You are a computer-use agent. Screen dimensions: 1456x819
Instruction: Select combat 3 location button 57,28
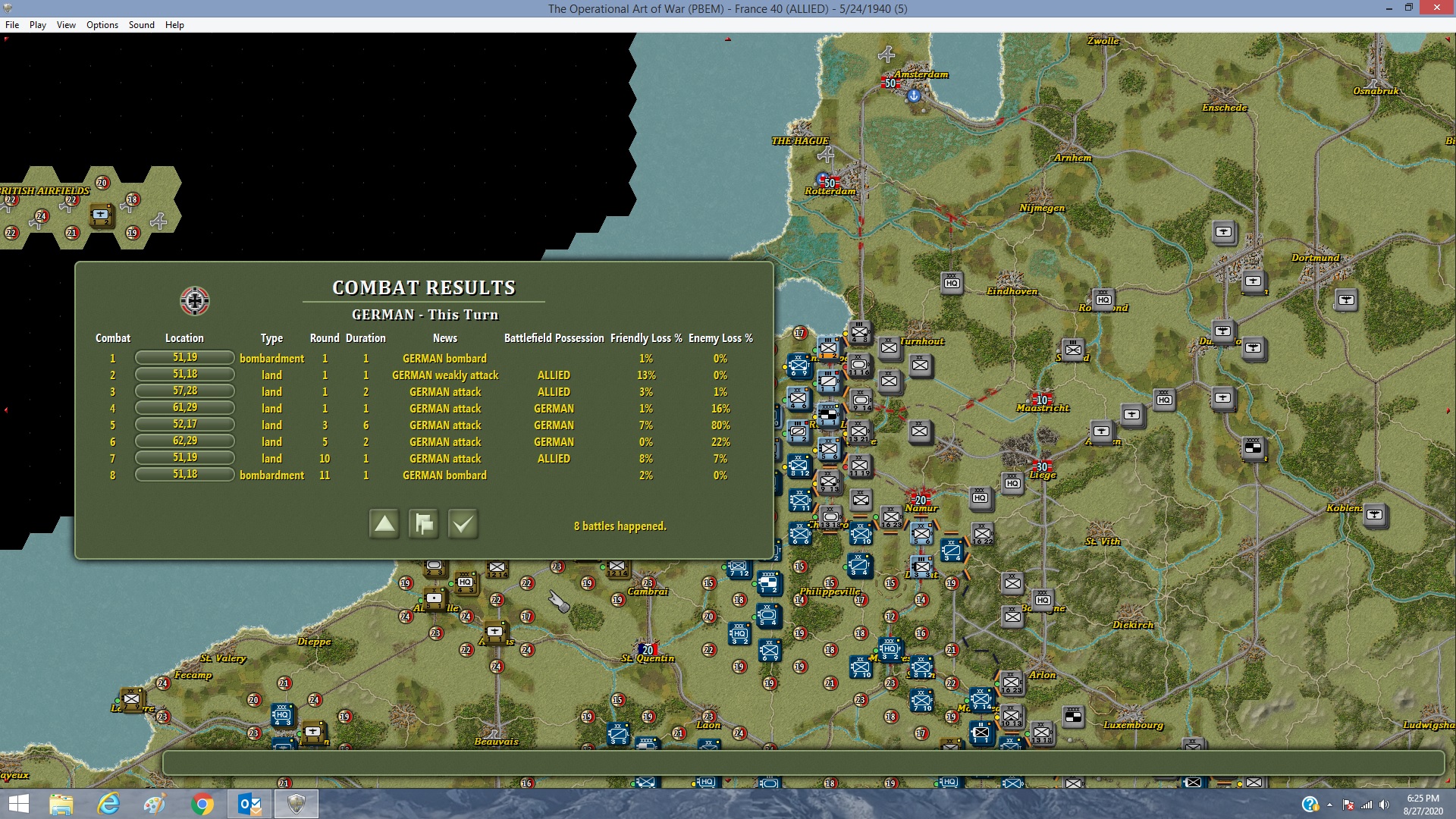click(184, 391)
